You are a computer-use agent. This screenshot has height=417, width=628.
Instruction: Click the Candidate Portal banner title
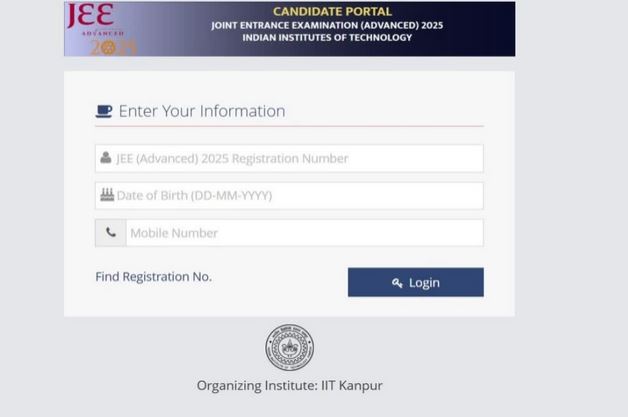tap(332, 11)
